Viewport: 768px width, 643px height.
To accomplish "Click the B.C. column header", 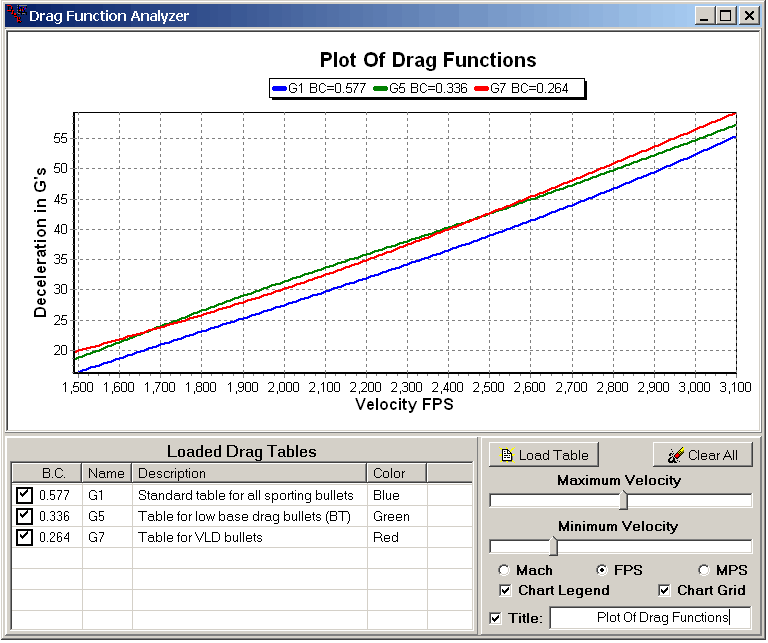I will pos(47,473).
